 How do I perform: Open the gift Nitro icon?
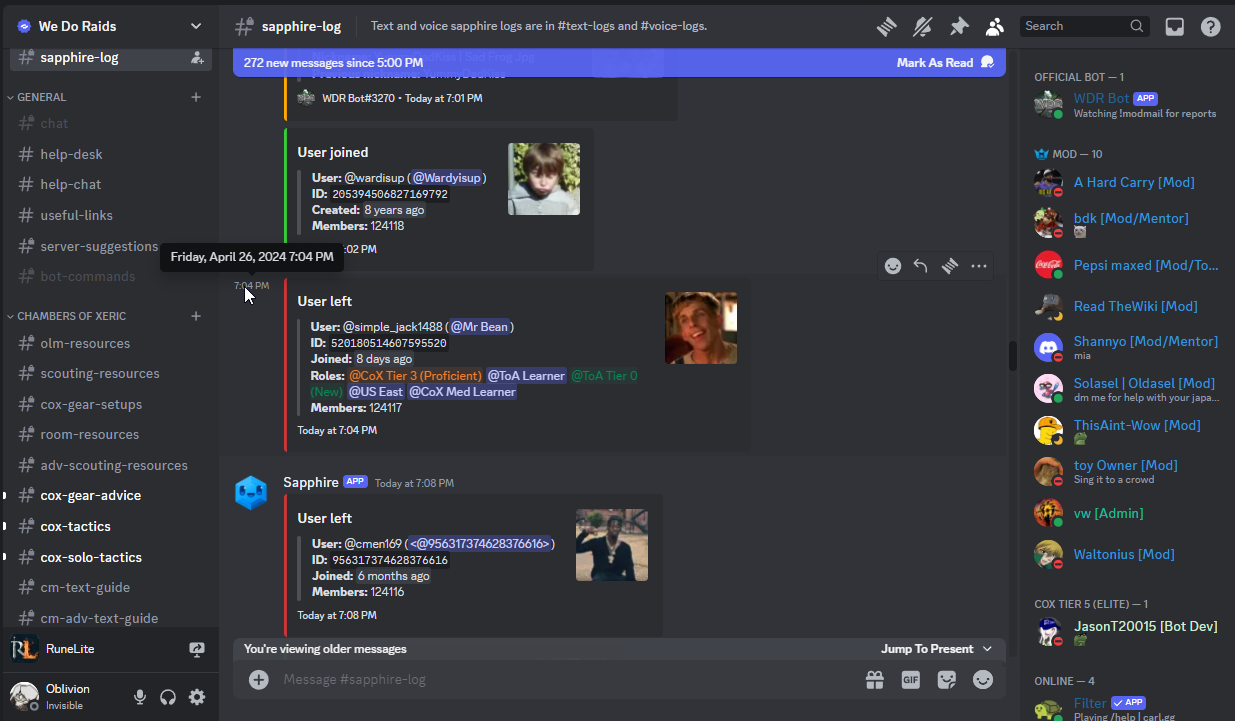[875, 680]
